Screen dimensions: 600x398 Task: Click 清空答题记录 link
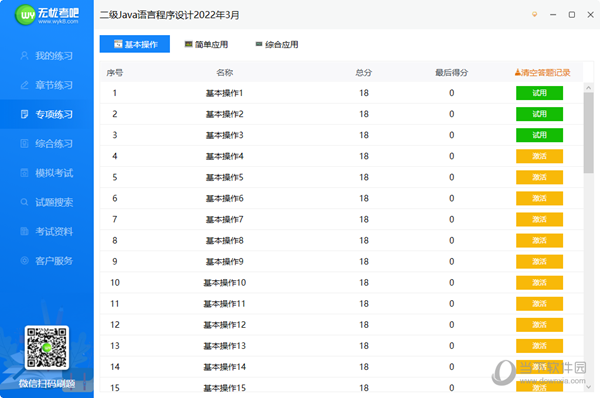point(542,72)
